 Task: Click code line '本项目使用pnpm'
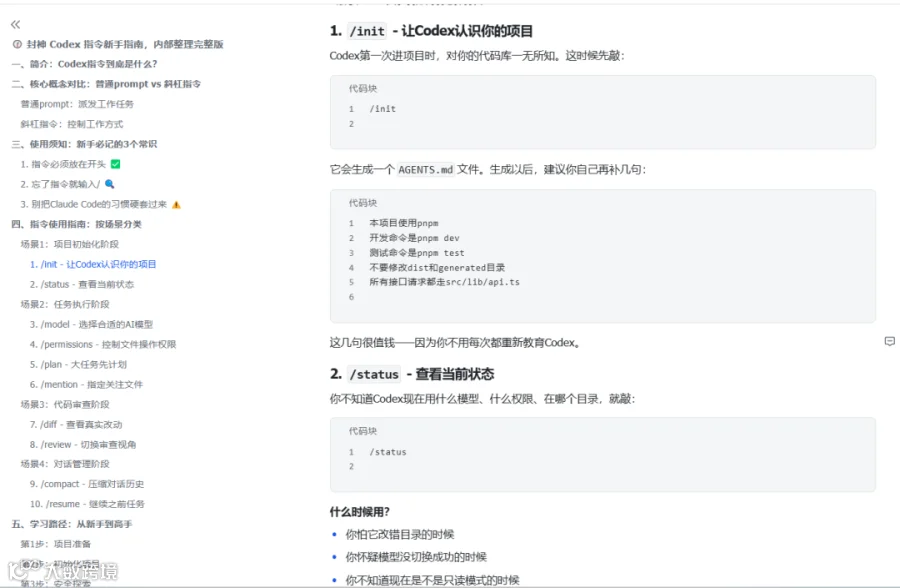[404, 223]
